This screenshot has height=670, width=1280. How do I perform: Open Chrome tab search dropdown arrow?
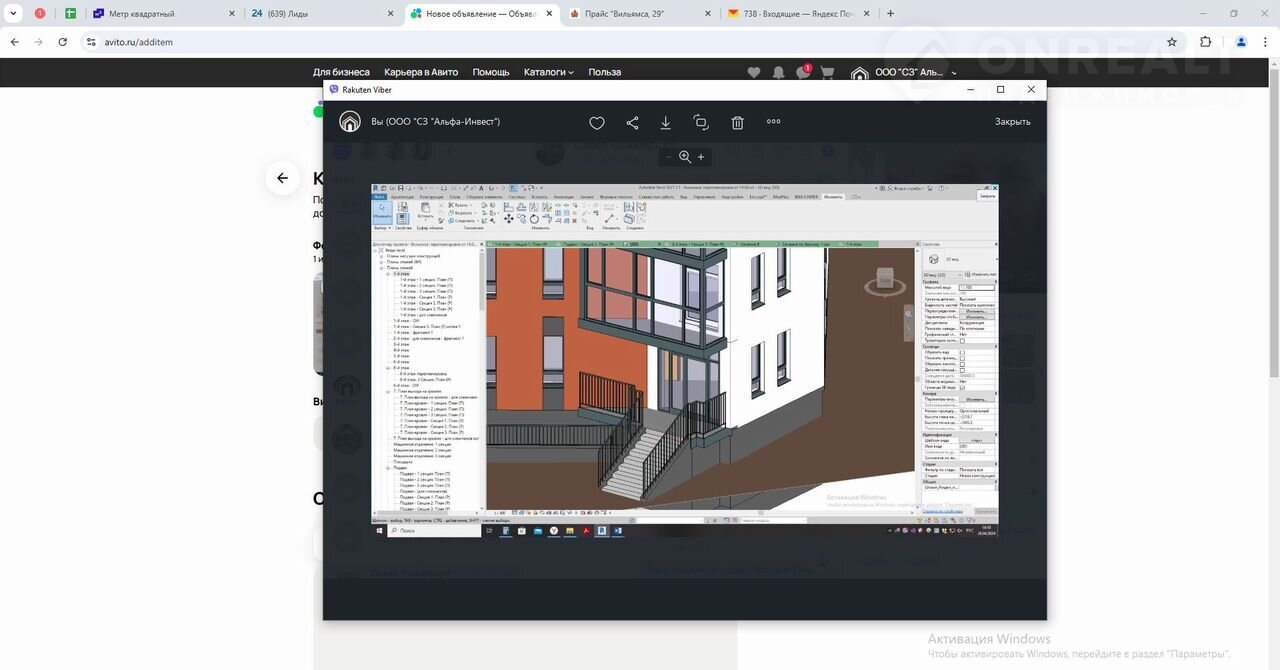click(x=14, y=14)
